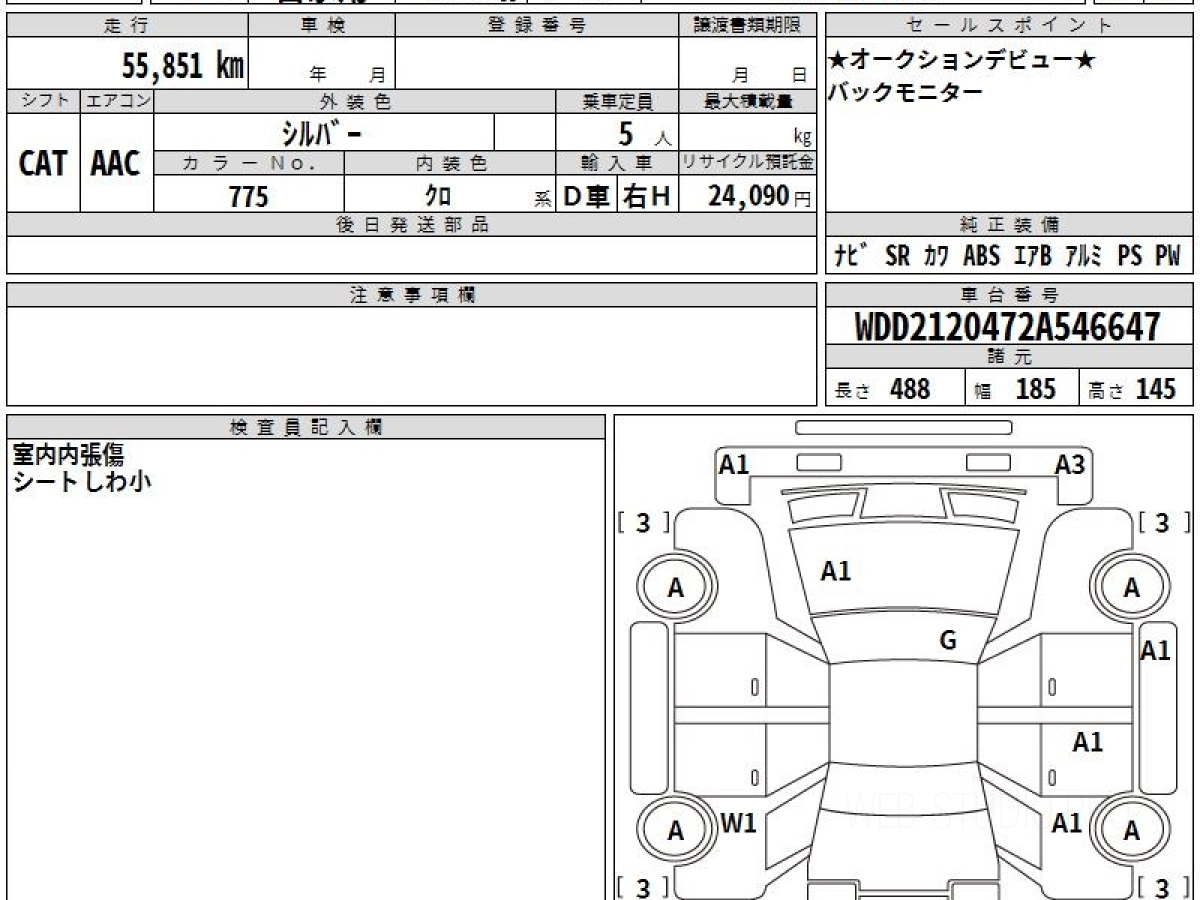Click the 後日発送部品 header bar
This screenshot has height=900, width=1200.
412,225
